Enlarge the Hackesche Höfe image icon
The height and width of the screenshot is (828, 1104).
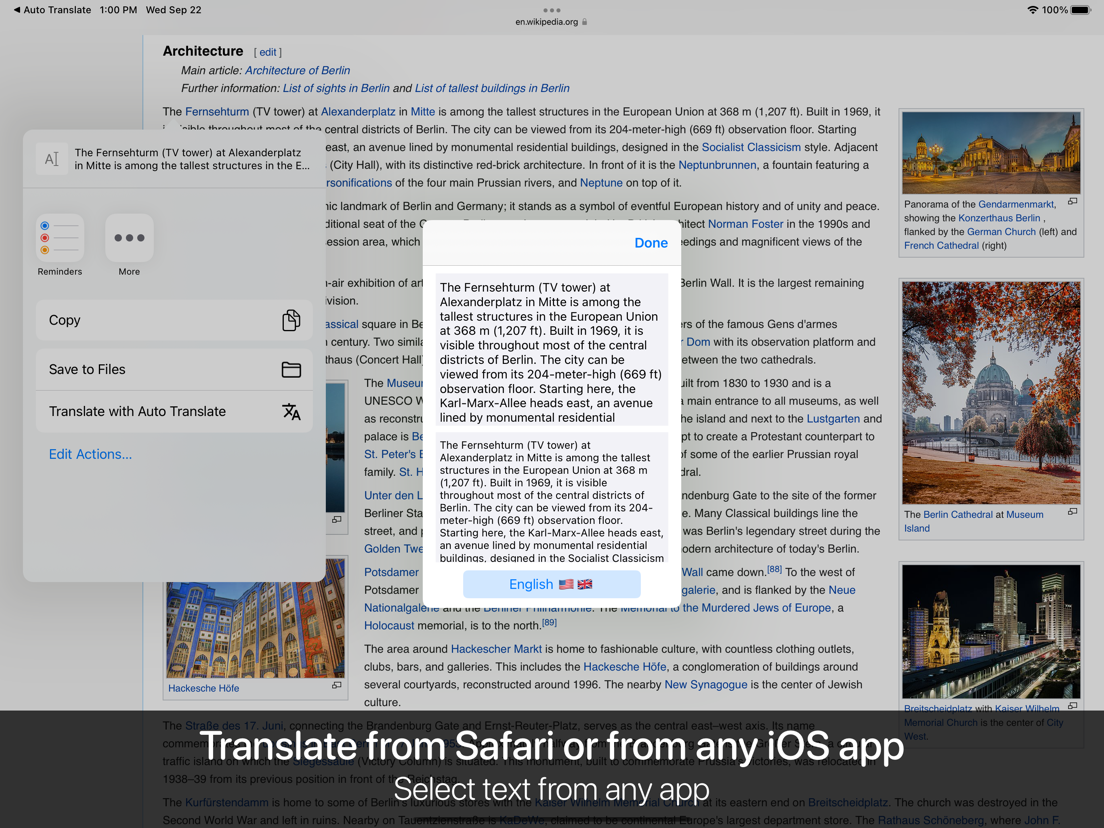pos(337,685)
